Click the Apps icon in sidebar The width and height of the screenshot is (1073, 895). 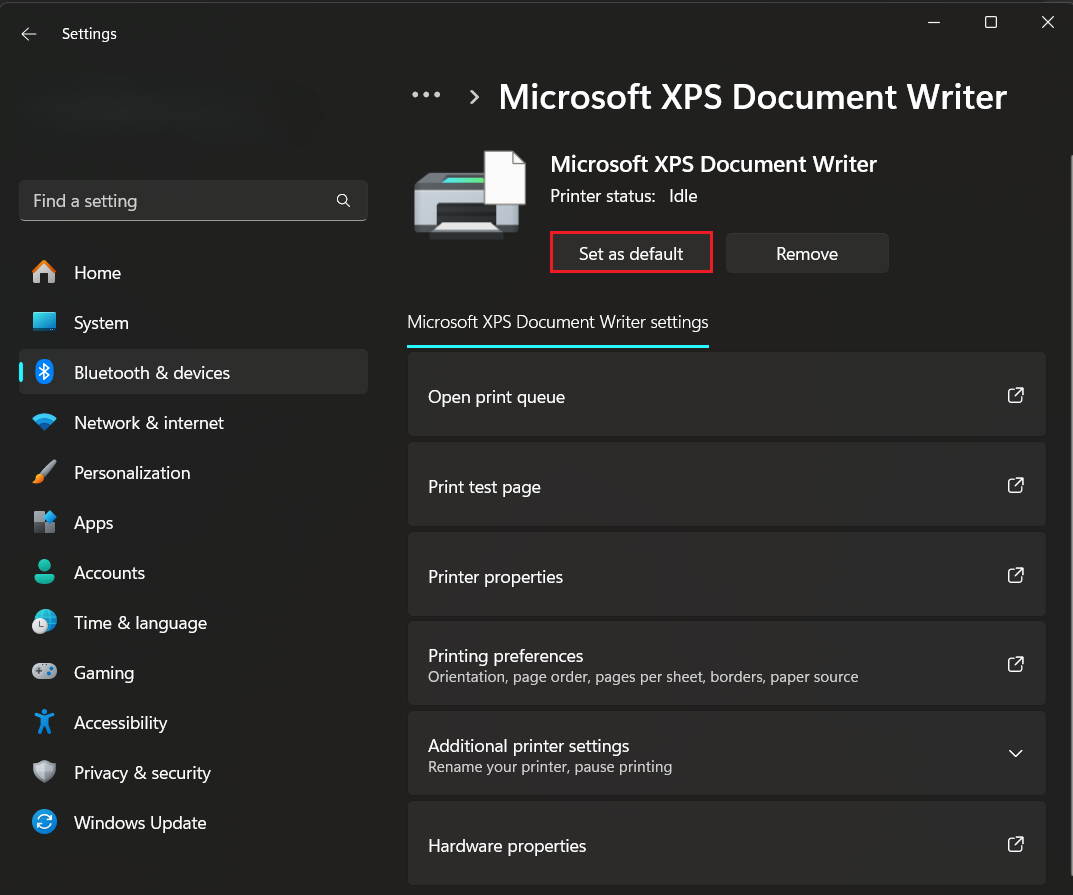[x=44, y=522]
